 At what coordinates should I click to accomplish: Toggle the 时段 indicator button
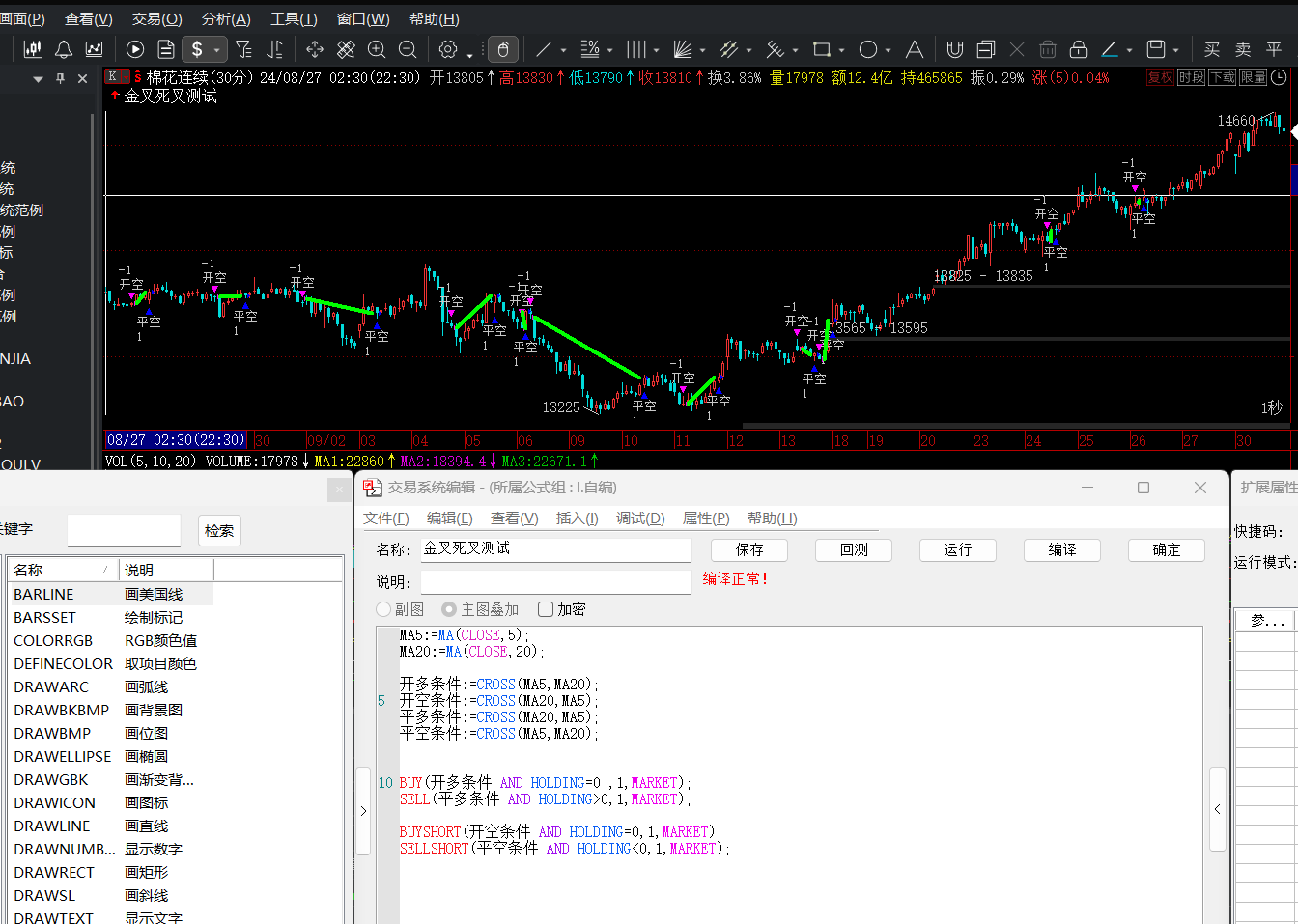tap(1191, 77)
